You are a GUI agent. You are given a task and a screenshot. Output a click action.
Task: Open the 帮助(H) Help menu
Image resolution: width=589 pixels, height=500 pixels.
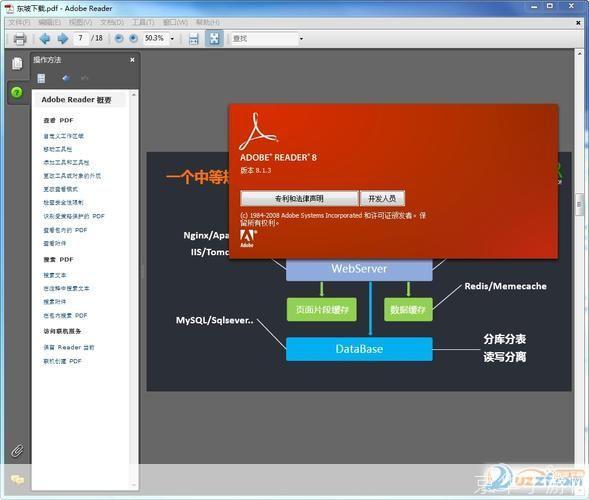[x=207, y=23]
